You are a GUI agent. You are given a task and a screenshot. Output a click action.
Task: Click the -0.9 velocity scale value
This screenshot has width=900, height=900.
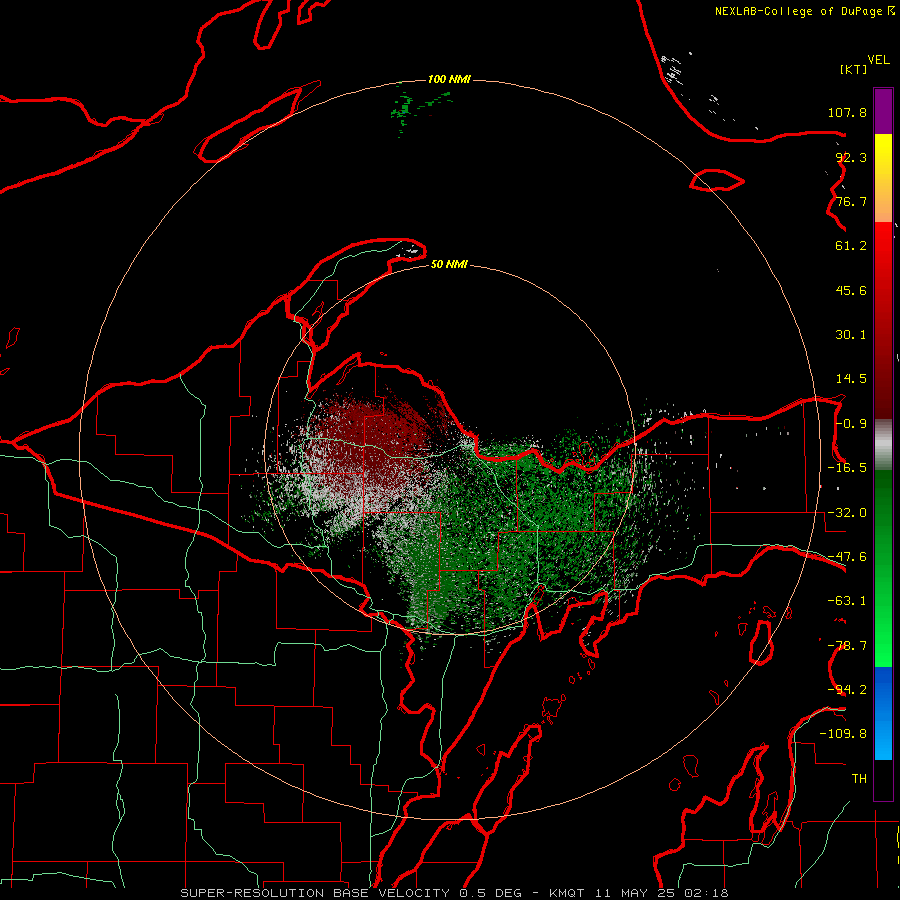pyautogui.click(x=851, y=424)
